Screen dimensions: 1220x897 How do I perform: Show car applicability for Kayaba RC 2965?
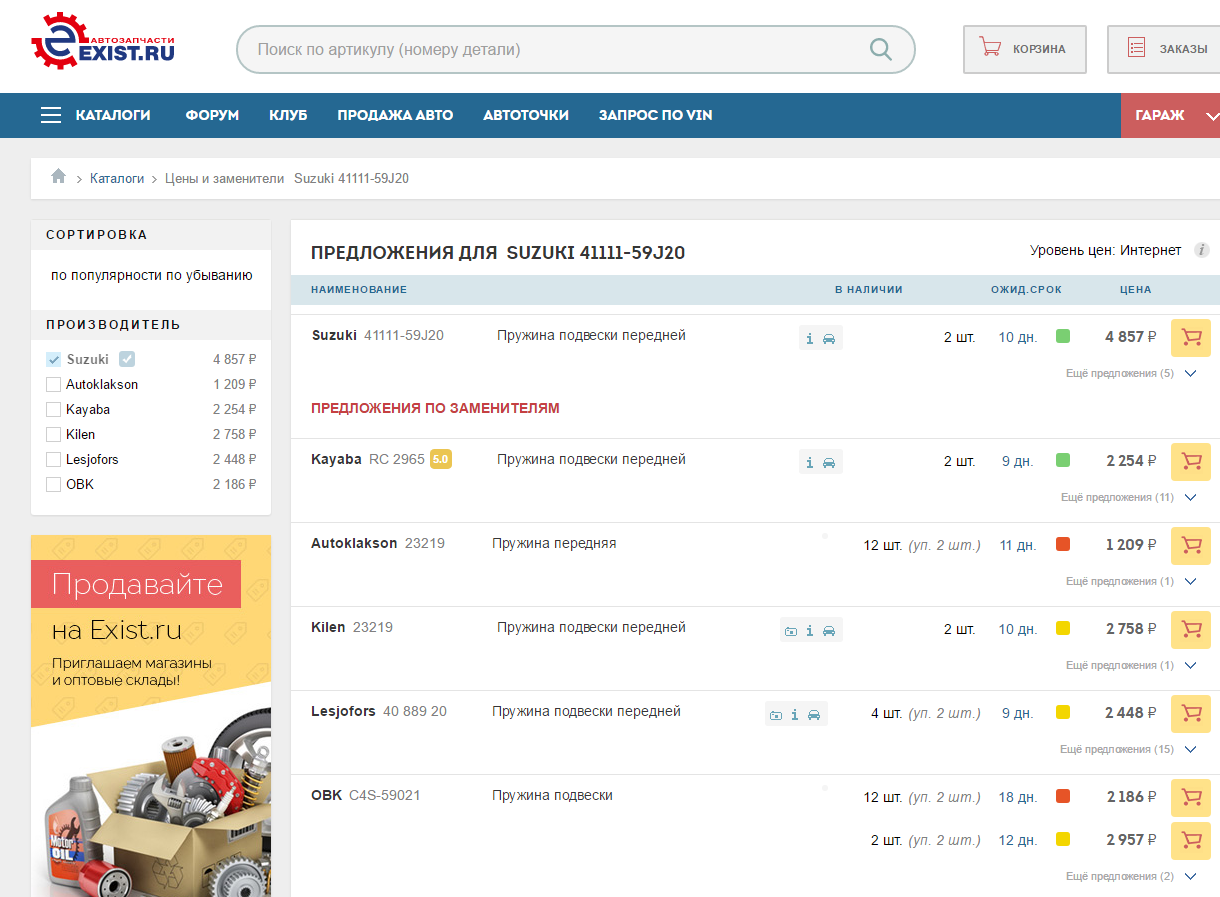[829, 462]
